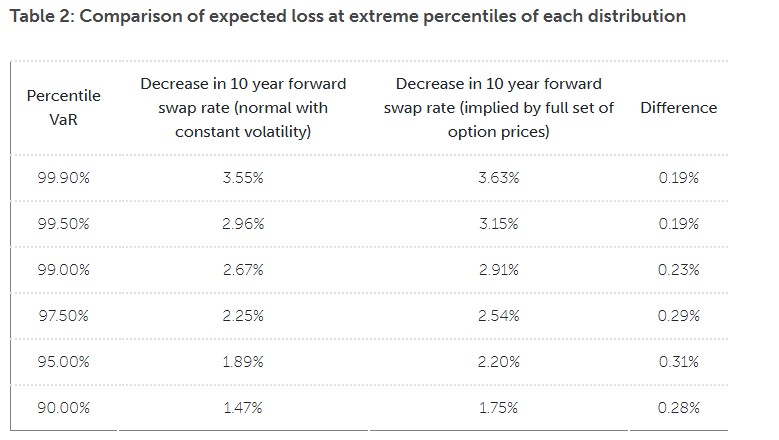This screenshot has height=440, width=779.
Task: Select the Difference column header
Action: pyautogui.click(x=678, y=107)
